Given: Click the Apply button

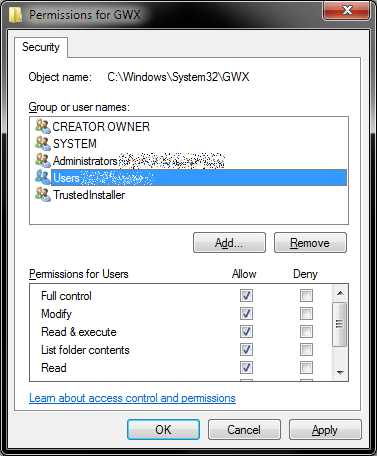Looking at the screenshot, I should pyautogui.click(x=325, y=429).
